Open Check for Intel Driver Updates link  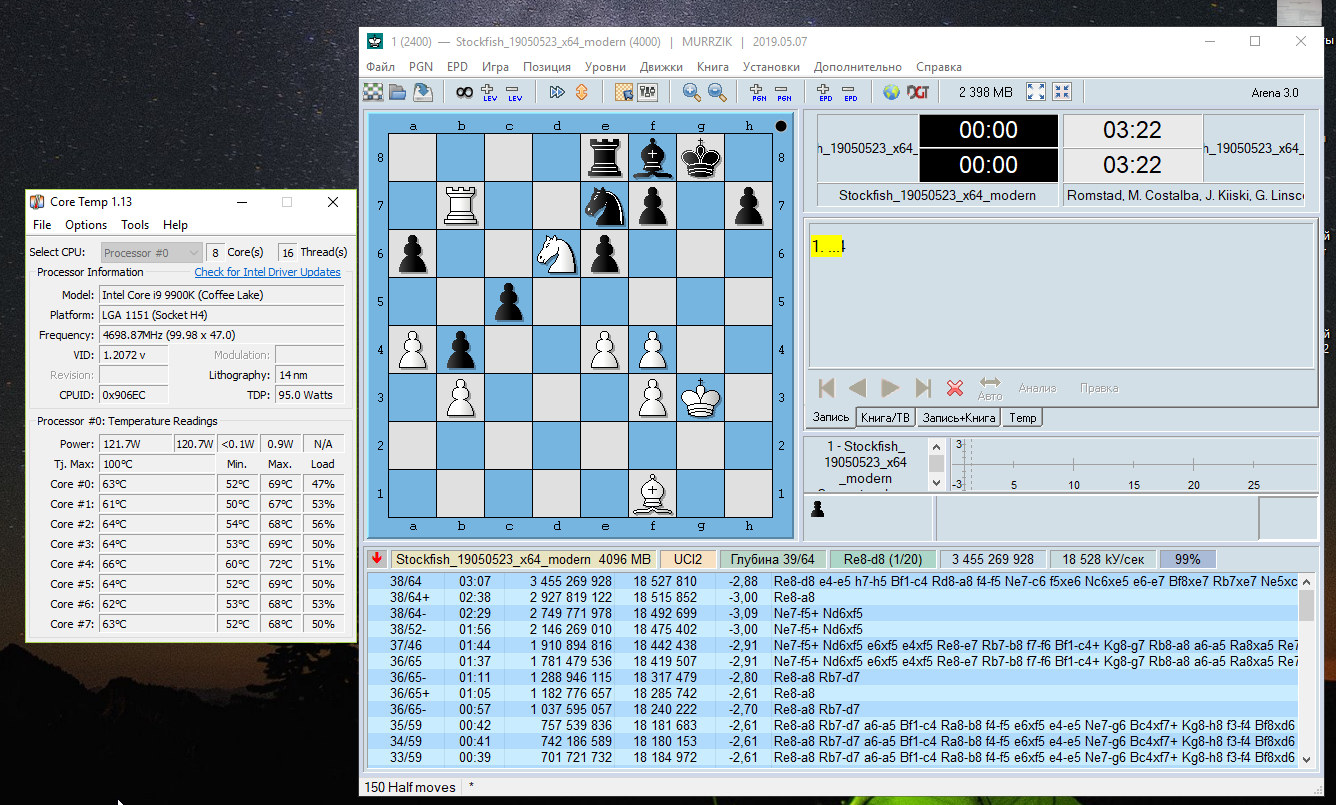[267, 272]
